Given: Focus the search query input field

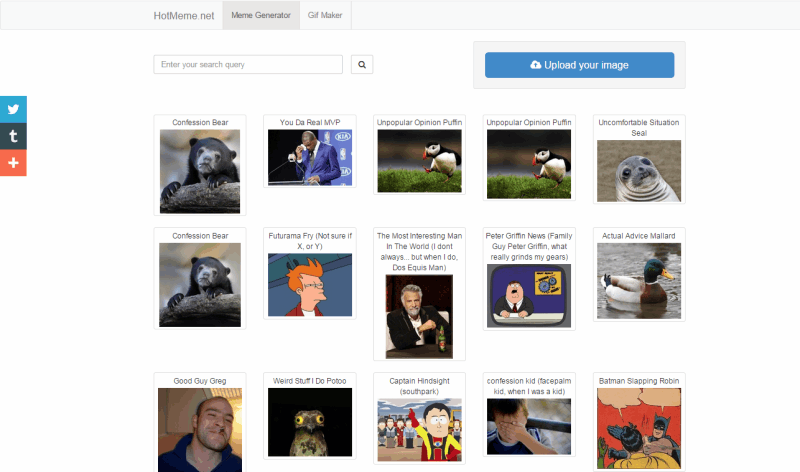Looking at the screenshot, I should click(248, 64).
